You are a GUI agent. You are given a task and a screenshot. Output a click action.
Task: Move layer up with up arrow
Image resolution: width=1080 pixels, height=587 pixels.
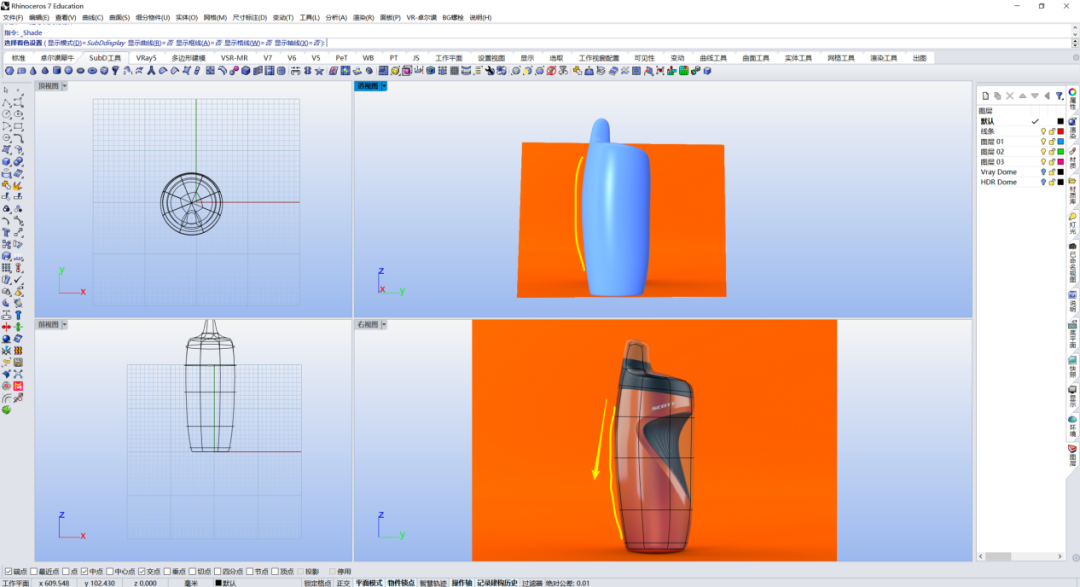coord(1022,96)
